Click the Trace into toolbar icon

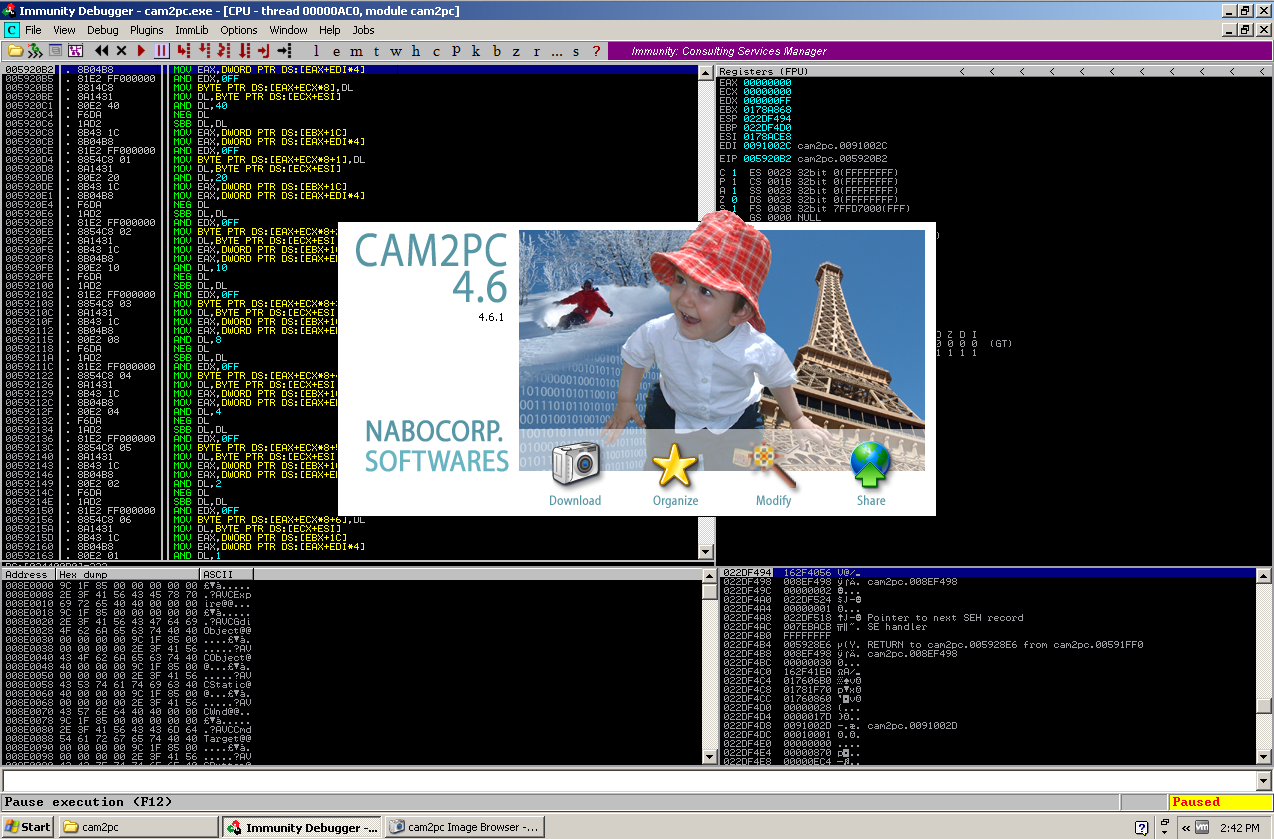point(223,50)
